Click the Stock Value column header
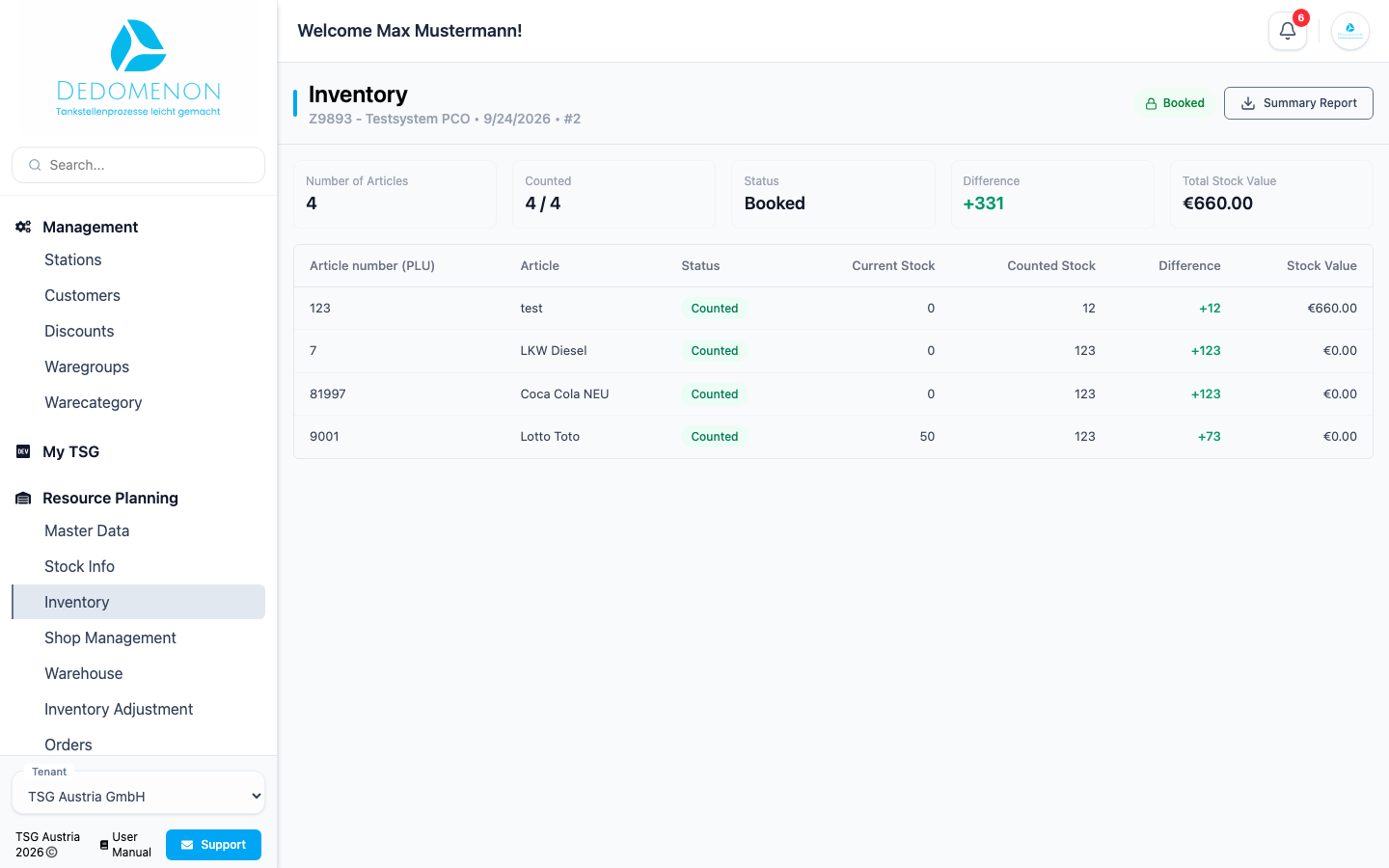The height and width of the screenshot is (868, 1389). [1321, 266]
